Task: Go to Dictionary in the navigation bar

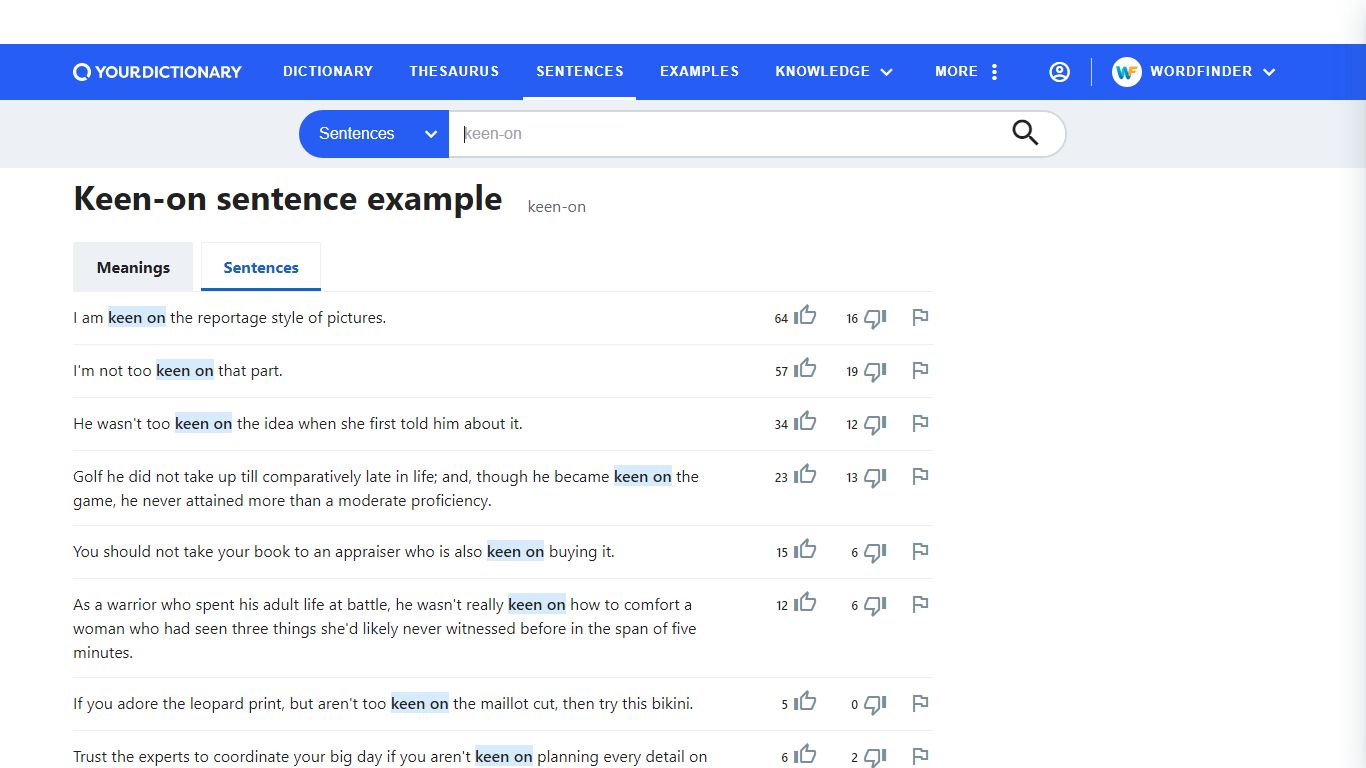Action: pos(328,72)
